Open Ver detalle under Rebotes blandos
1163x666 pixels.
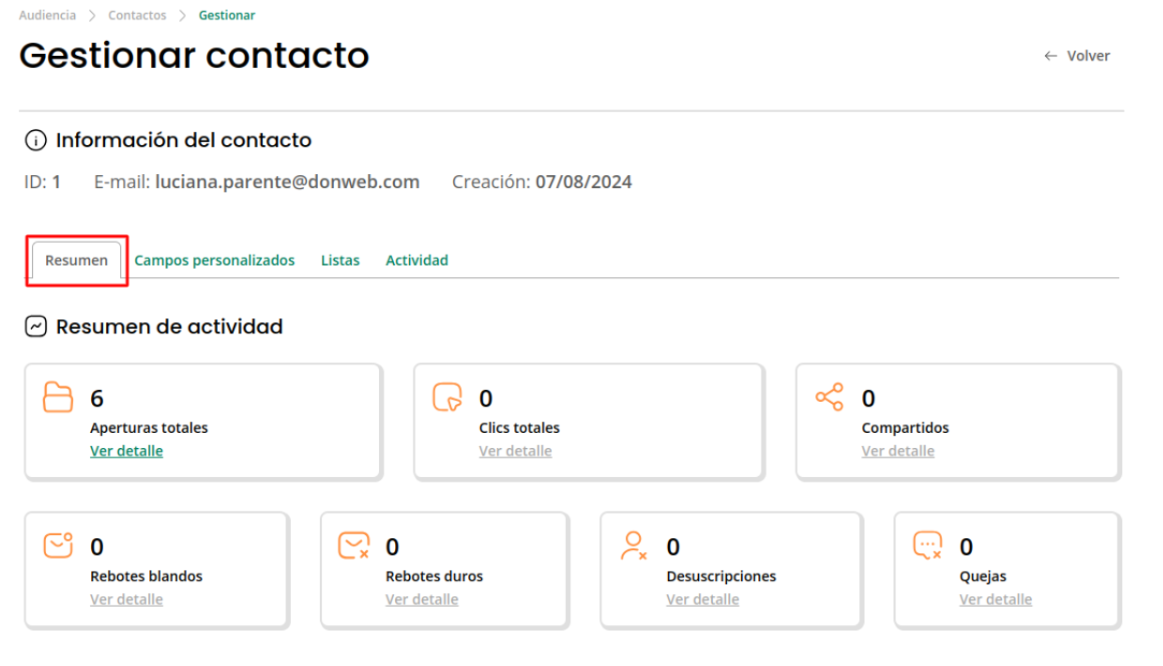127,599
